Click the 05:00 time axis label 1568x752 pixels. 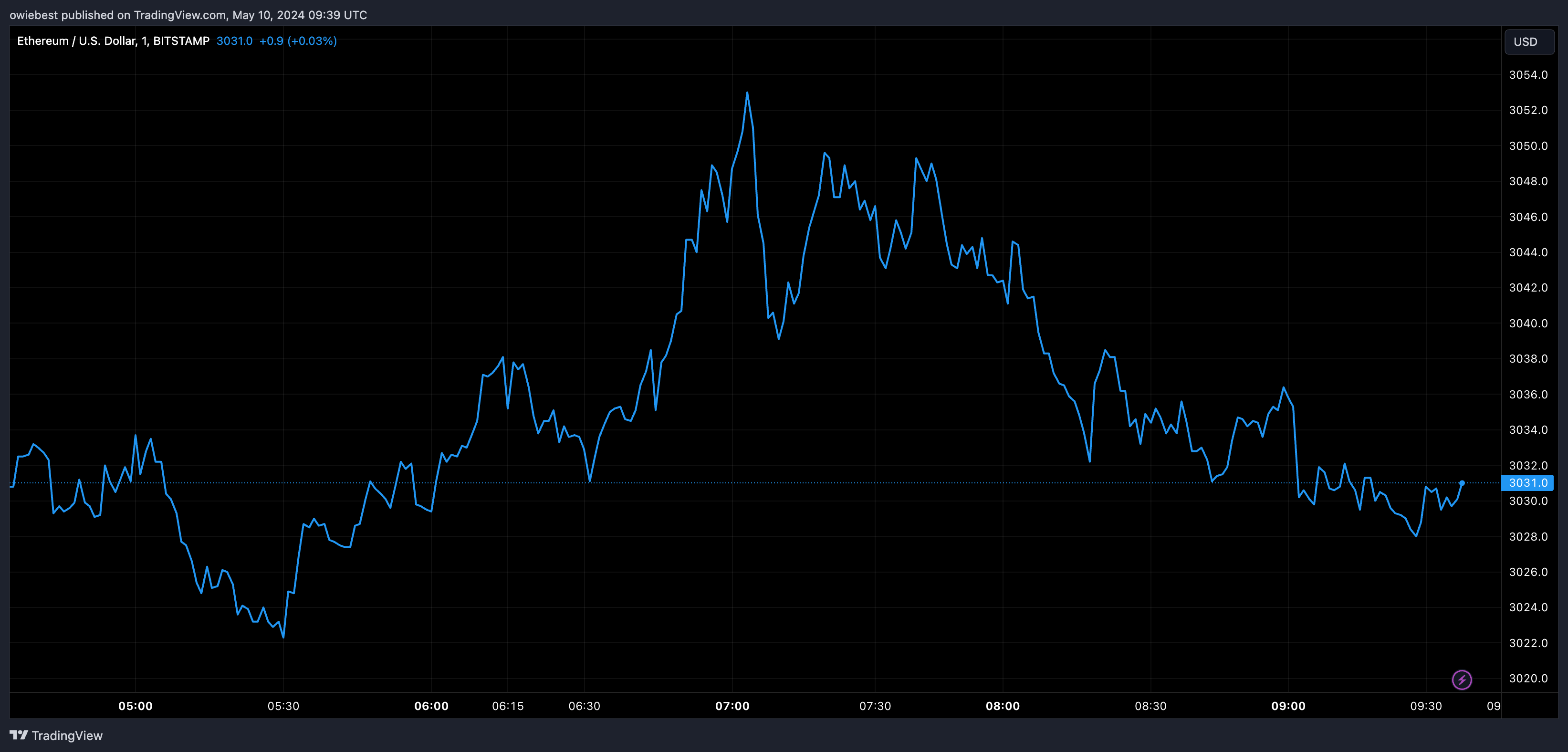[x=135, y=706]
